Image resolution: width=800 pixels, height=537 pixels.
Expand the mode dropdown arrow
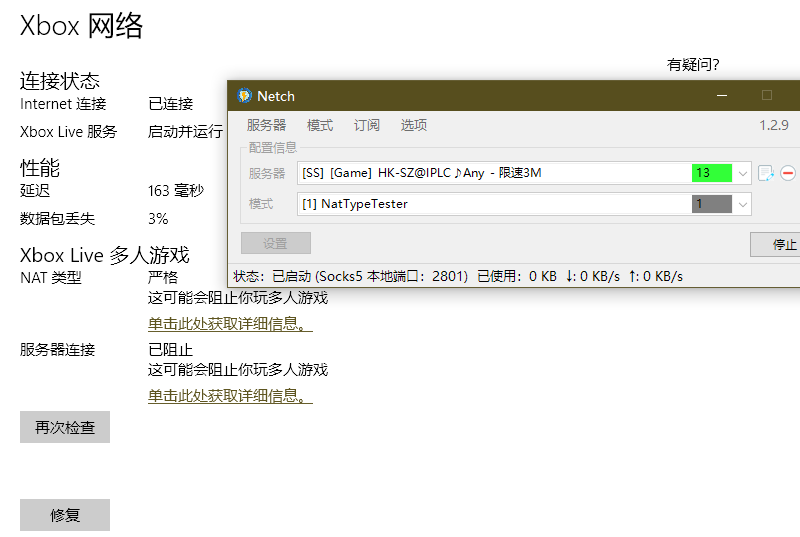tap(742, 204)
